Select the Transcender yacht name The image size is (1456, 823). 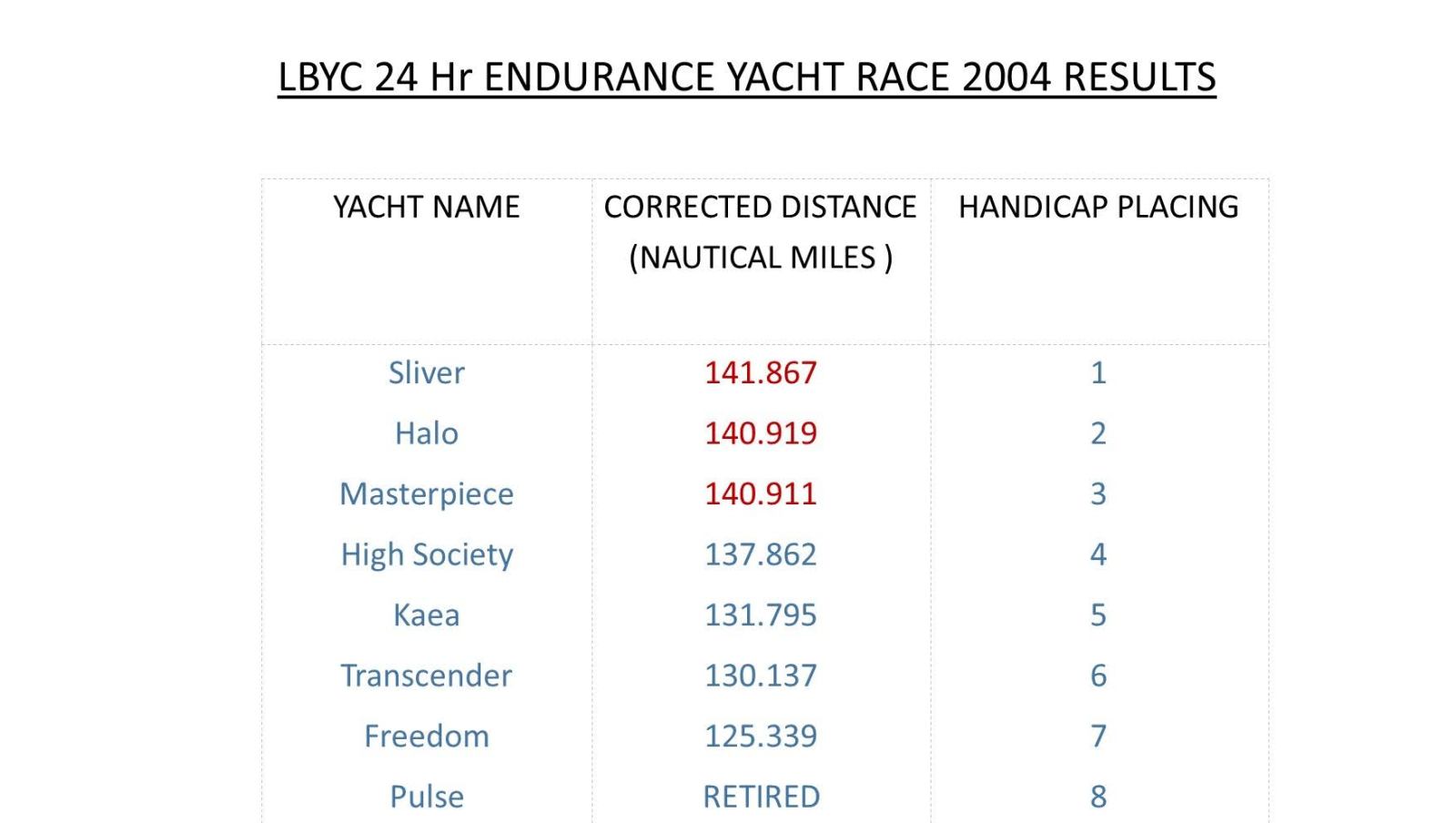pyautogui.click(x=426, y=676)
